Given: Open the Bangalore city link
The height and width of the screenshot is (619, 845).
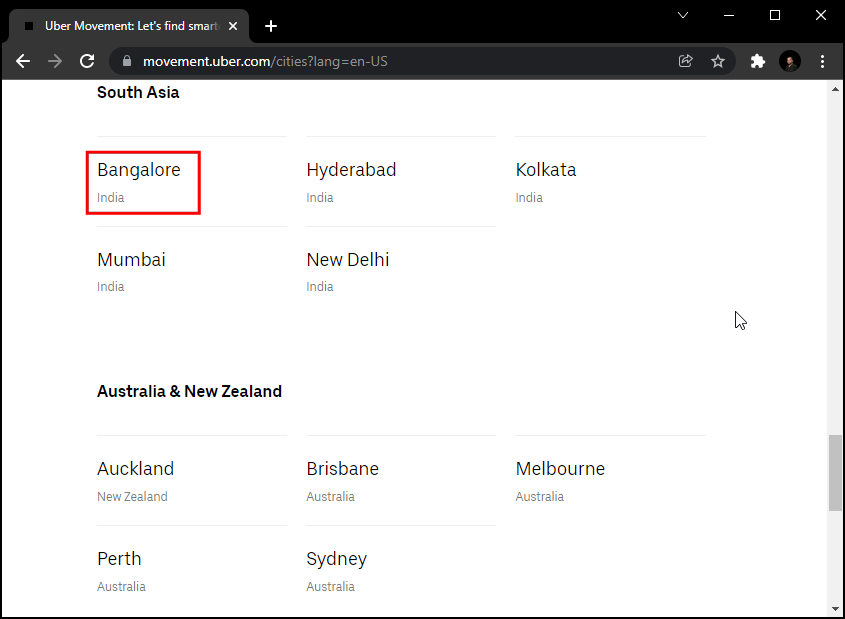Looking at the screenshot, I should pos(139,171).
